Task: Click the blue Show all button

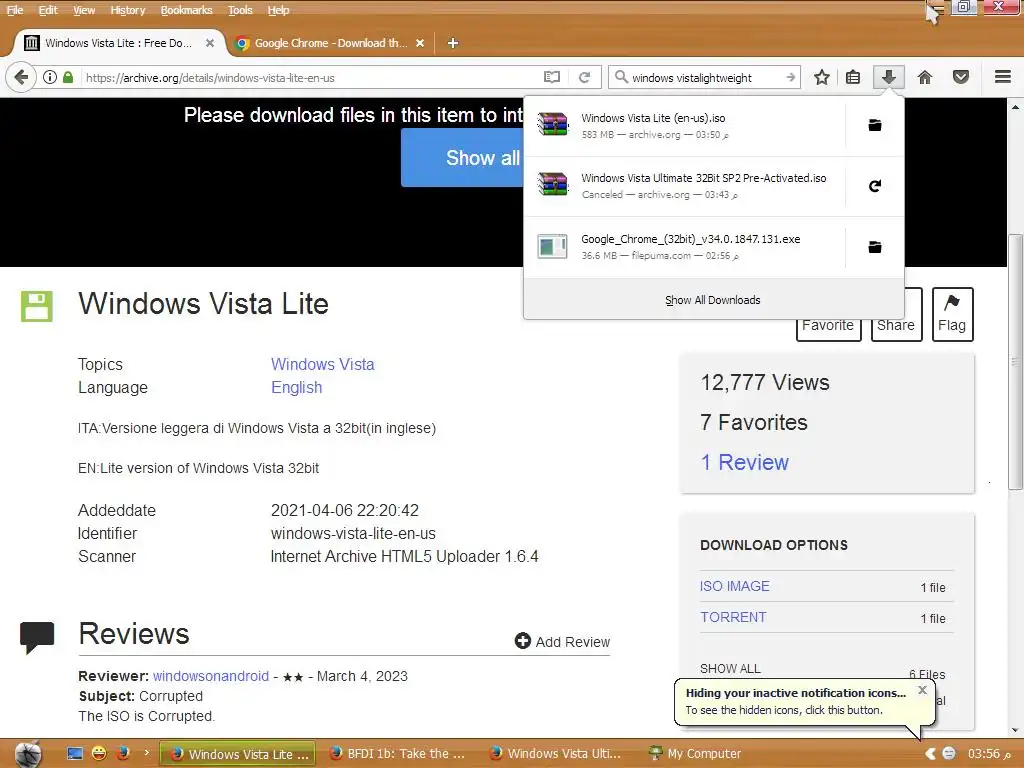Action: click(462, 157)
